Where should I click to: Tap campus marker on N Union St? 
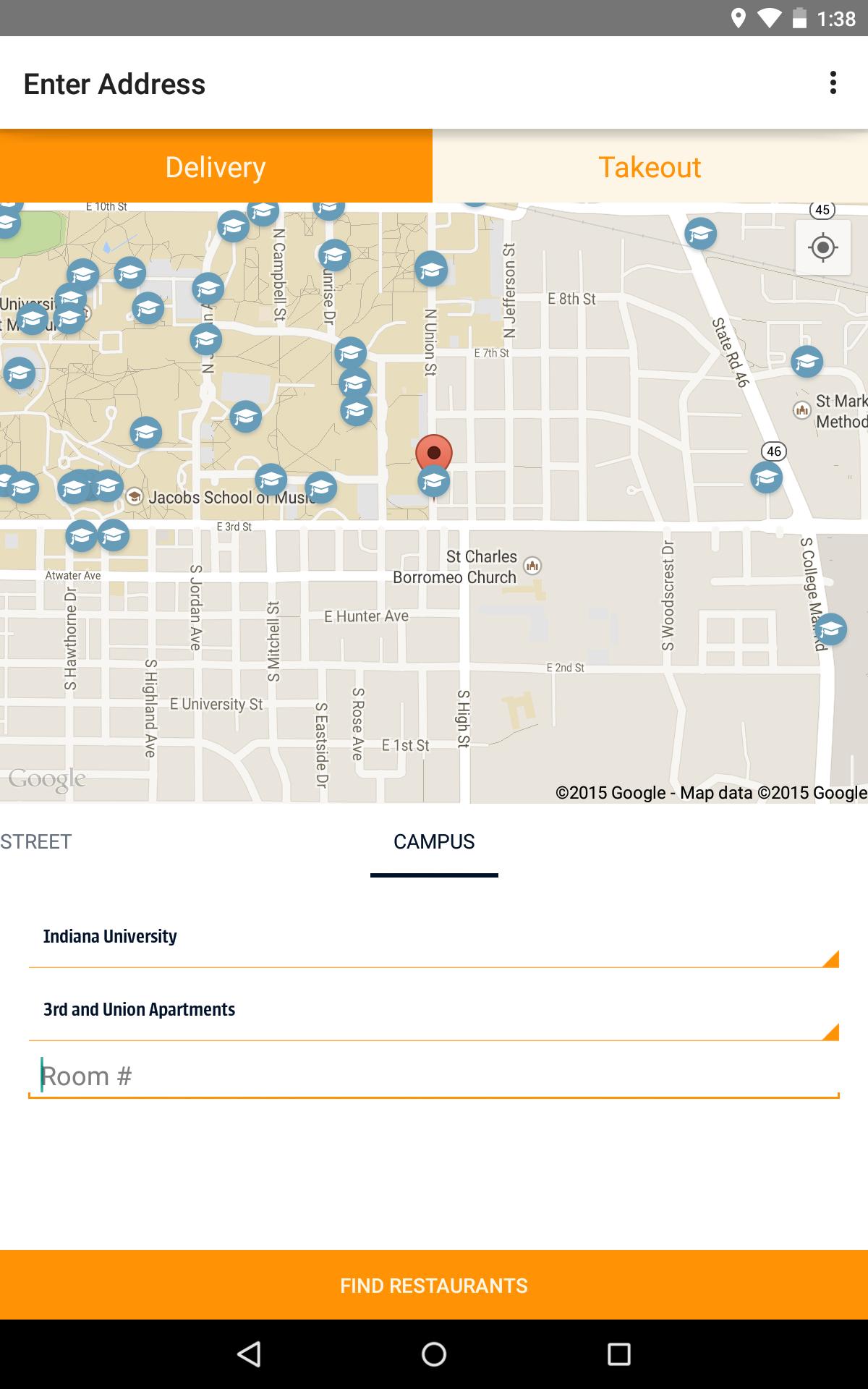pyautogui.click(x=431, y=269)
